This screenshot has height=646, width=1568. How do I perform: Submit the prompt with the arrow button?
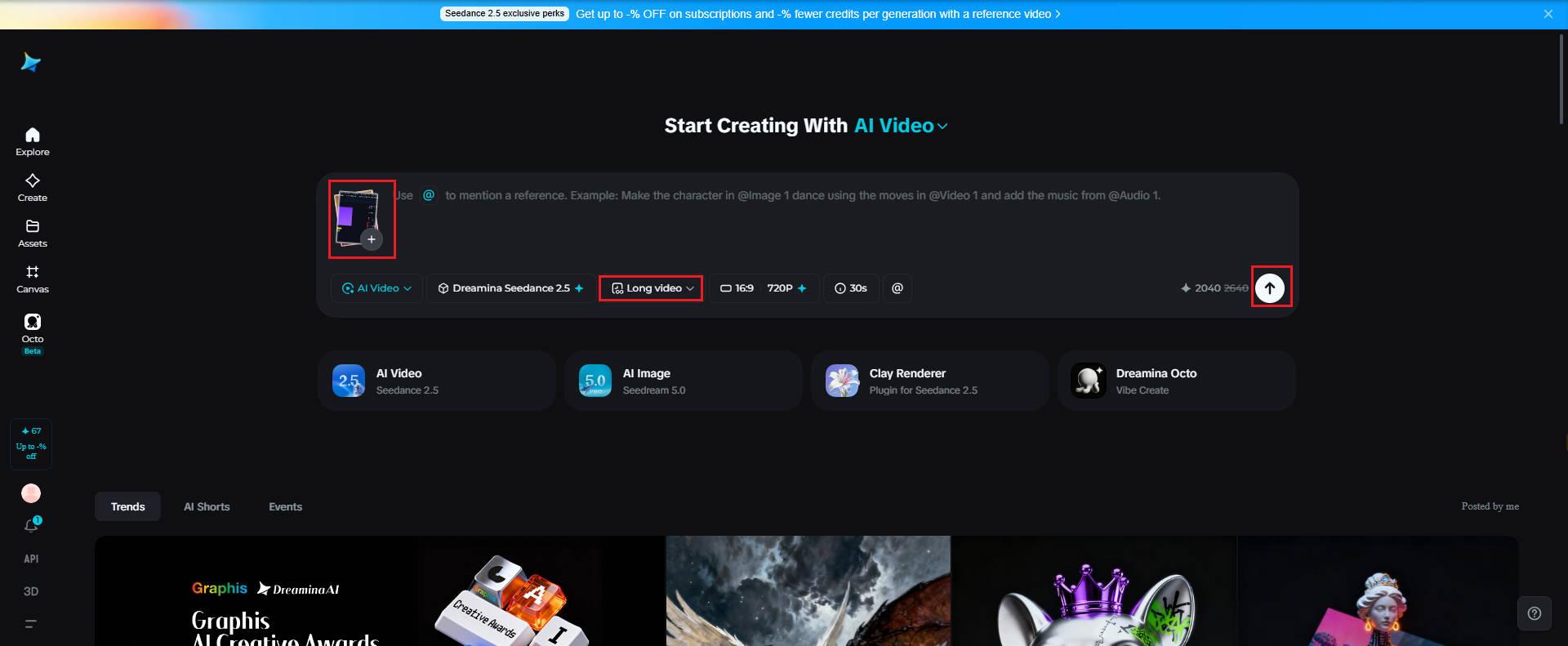[x=1270, y=288]
